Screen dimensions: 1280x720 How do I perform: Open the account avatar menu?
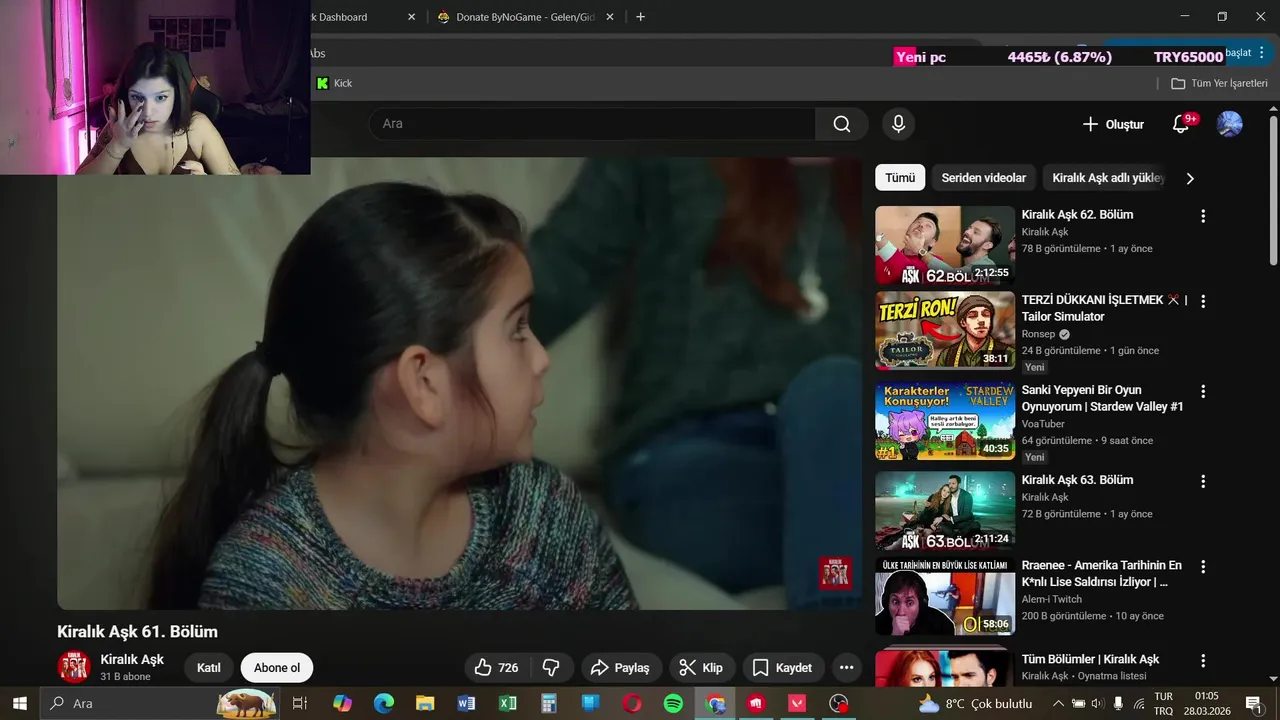(1229, 124)
